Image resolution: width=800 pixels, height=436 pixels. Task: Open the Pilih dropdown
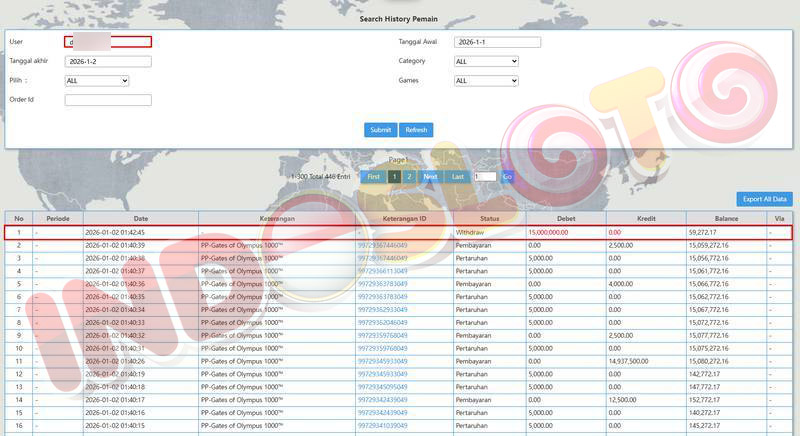pyautogui.click(x=97, y=81)
